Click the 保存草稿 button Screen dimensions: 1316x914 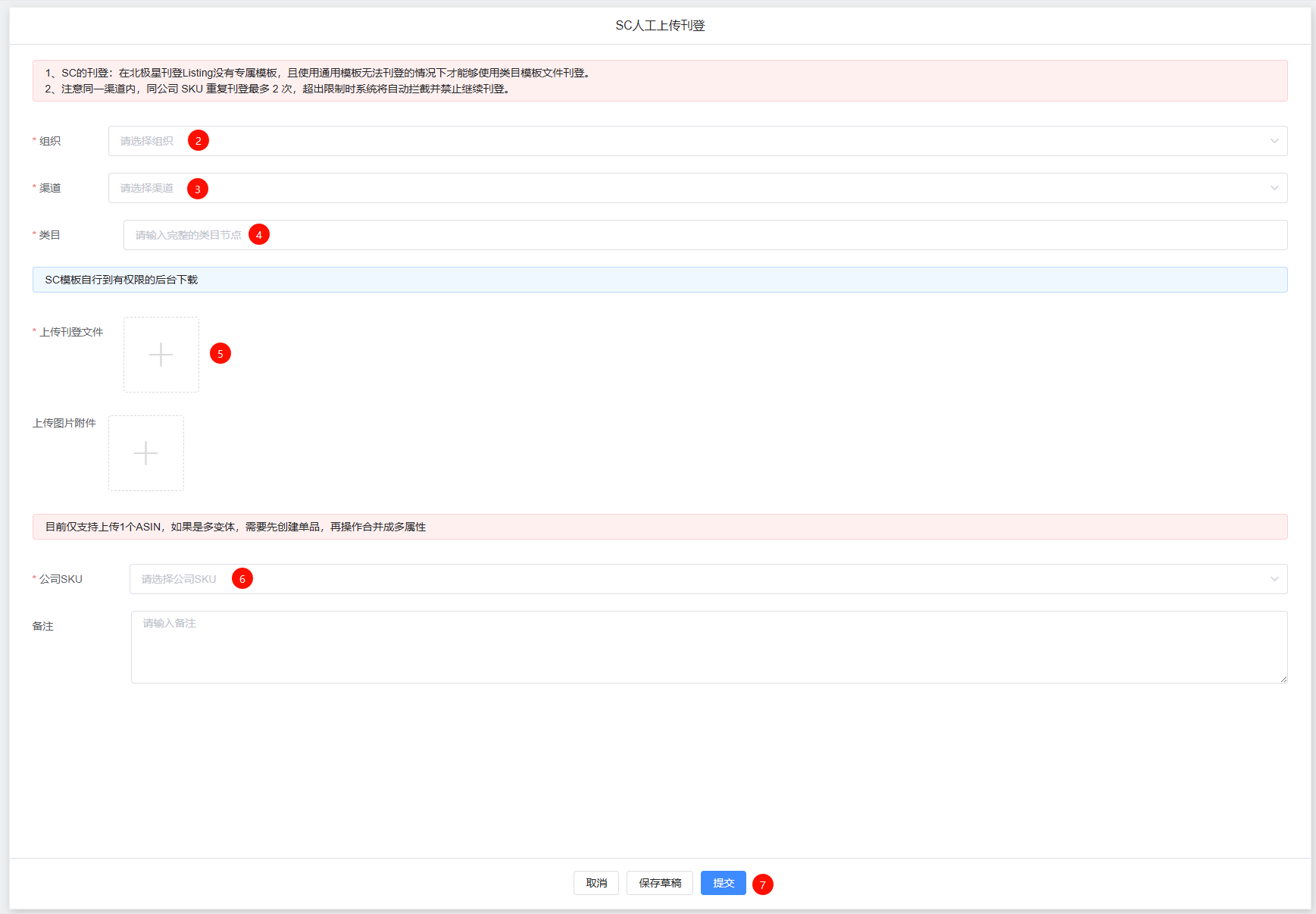[659, 883]
